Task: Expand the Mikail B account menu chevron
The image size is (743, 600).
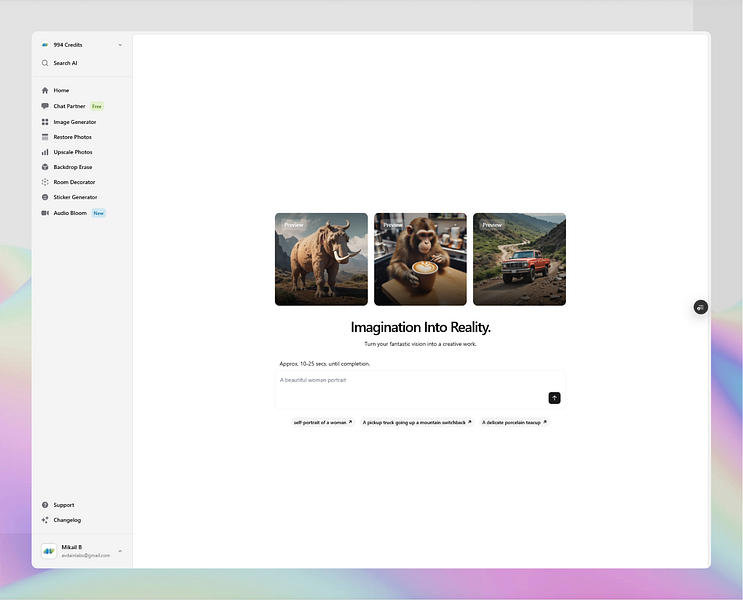Action: (x=120, y=551)
